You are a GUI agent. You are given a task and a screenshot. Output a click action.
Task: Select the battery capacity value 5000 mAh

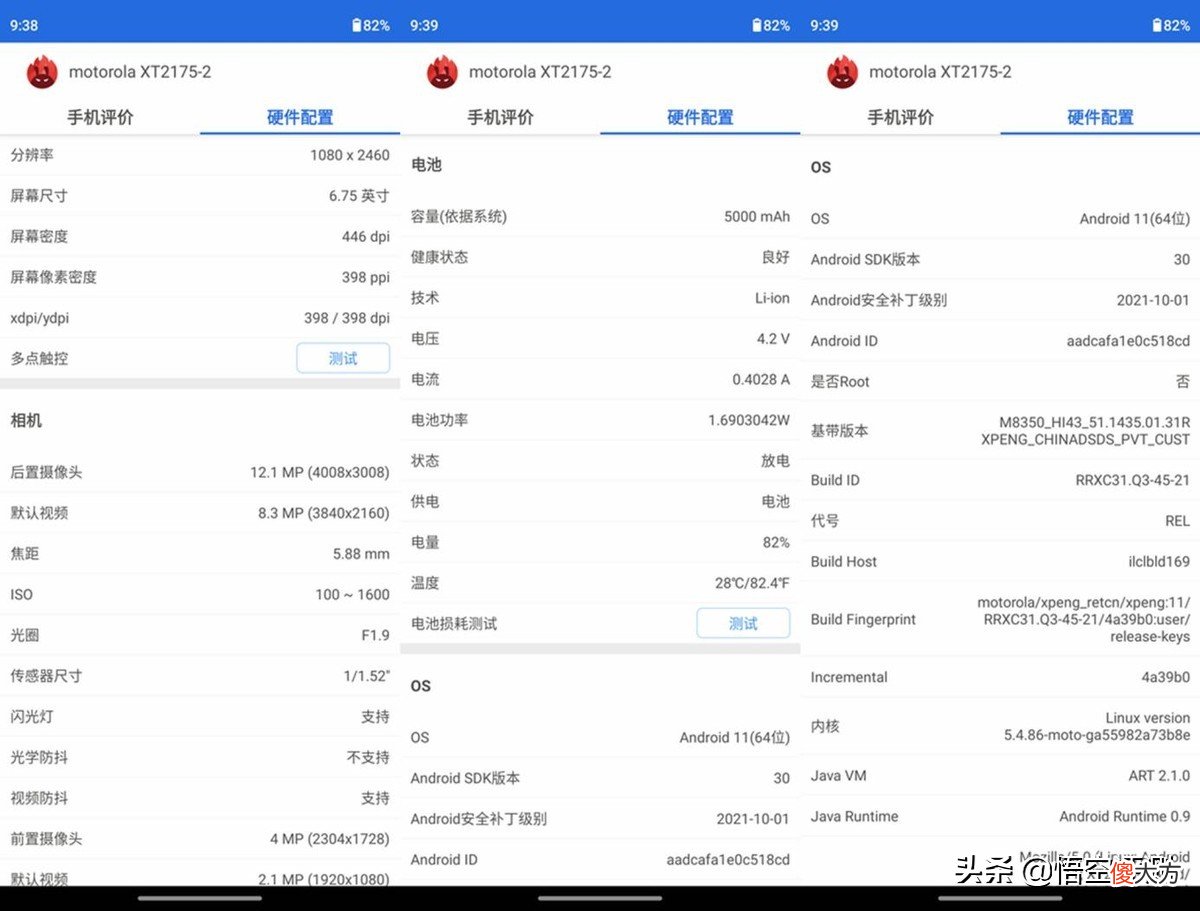757,216
